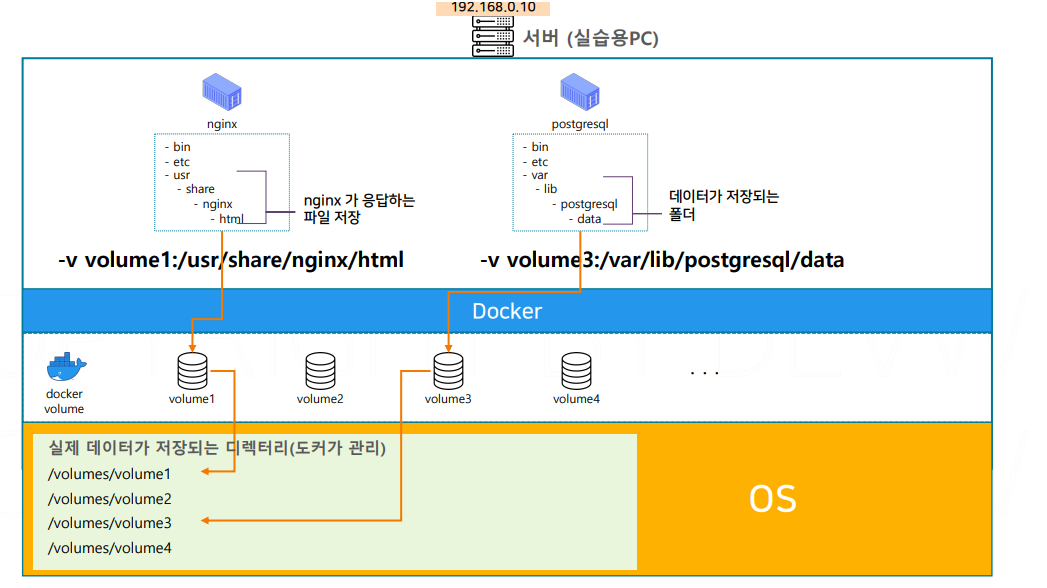Click the volume1 caption text

coord(192,399)
